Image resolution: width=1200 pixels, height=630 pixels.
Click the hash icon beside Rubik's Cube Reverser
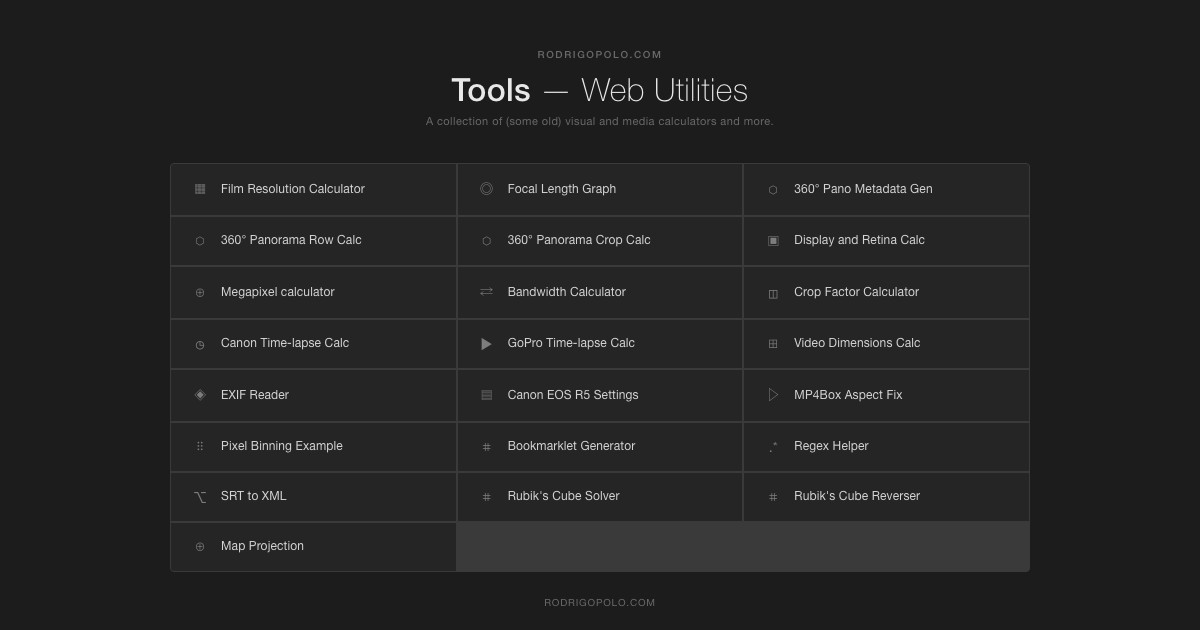pos(773,497)
